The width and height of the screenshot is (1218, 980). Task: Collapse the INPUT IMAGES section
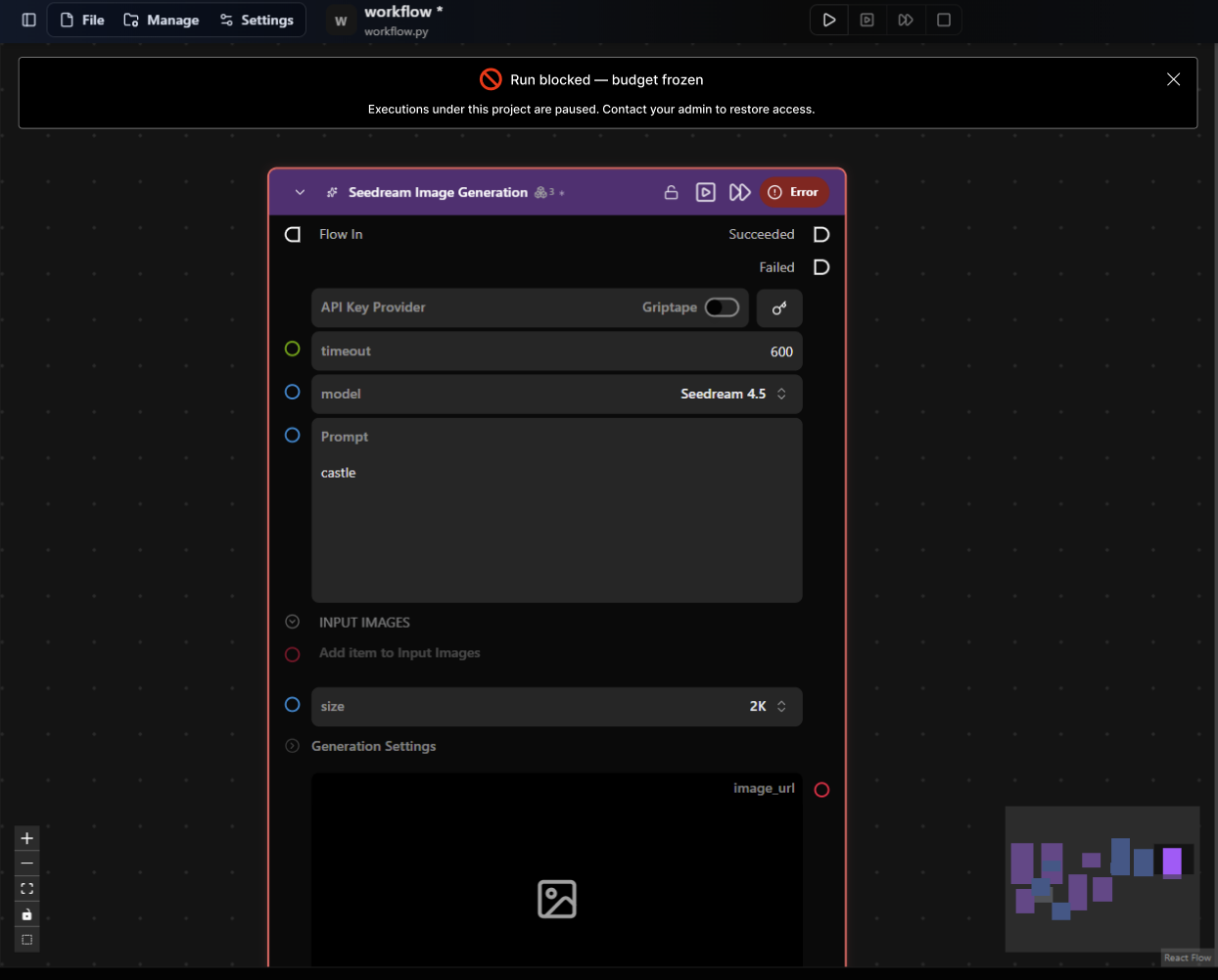292,622
